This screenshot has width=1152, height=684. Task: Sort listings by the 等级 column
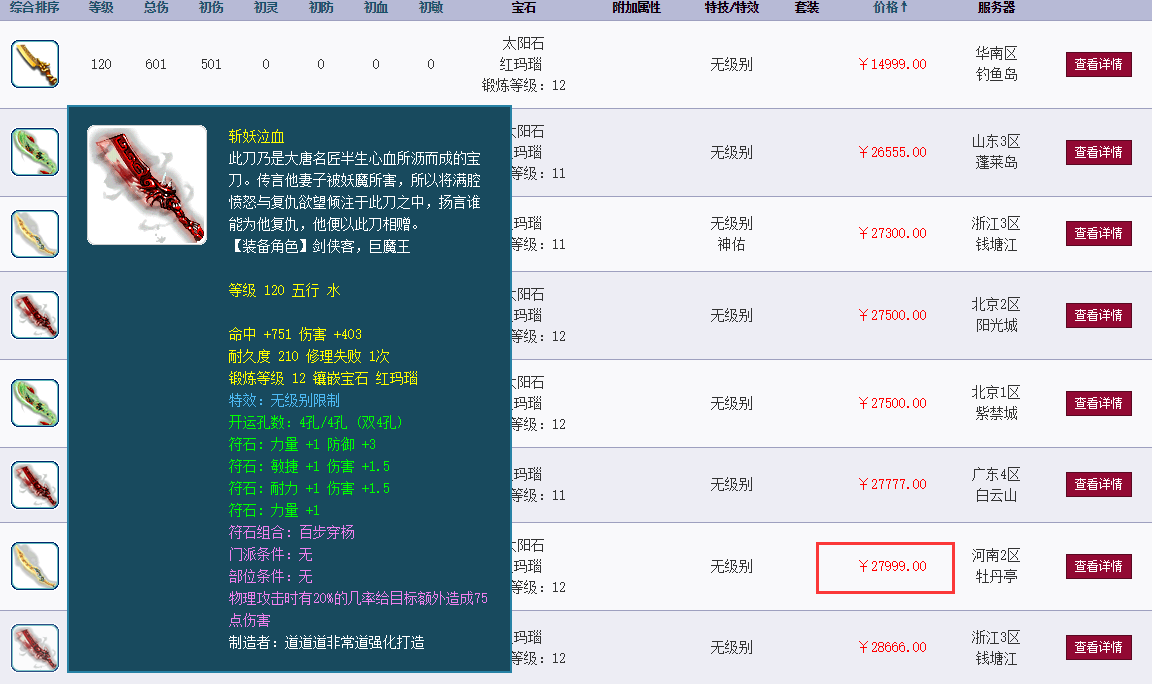(x=102, y=8)
